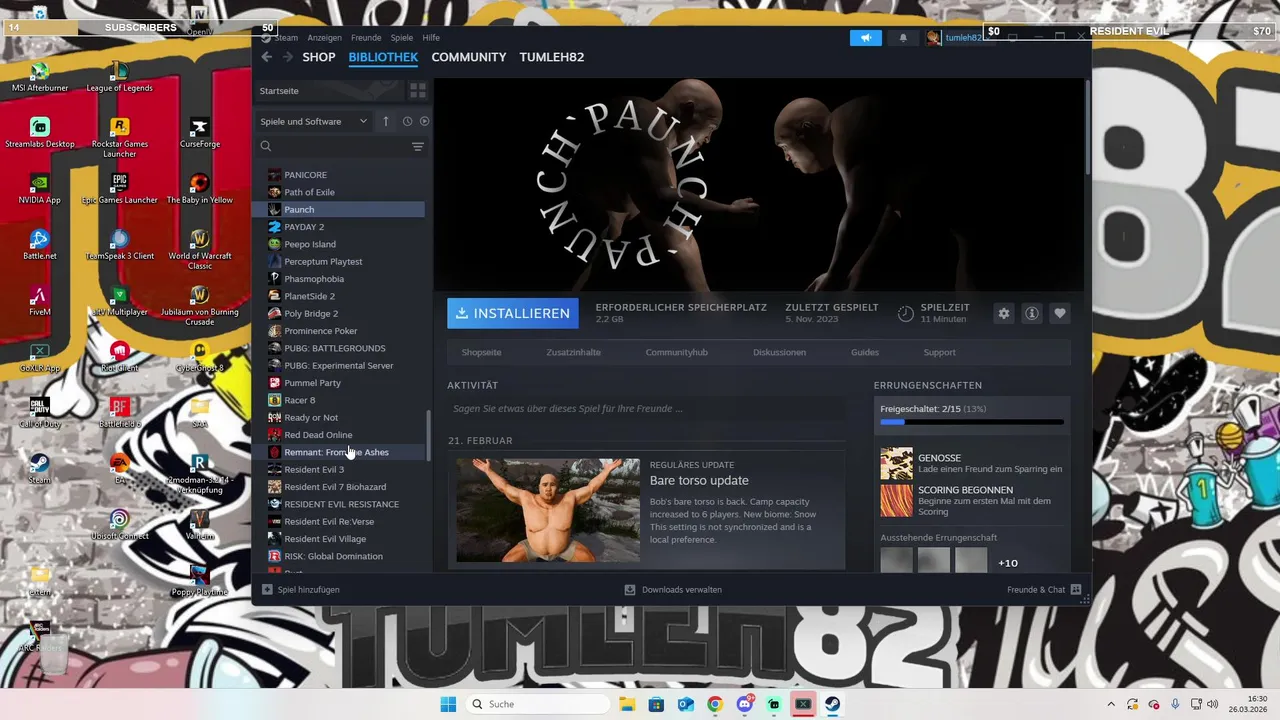Screen dimensions: 1280x720
Task: Click the activity comment input field
Action: [x=646, y=408]
